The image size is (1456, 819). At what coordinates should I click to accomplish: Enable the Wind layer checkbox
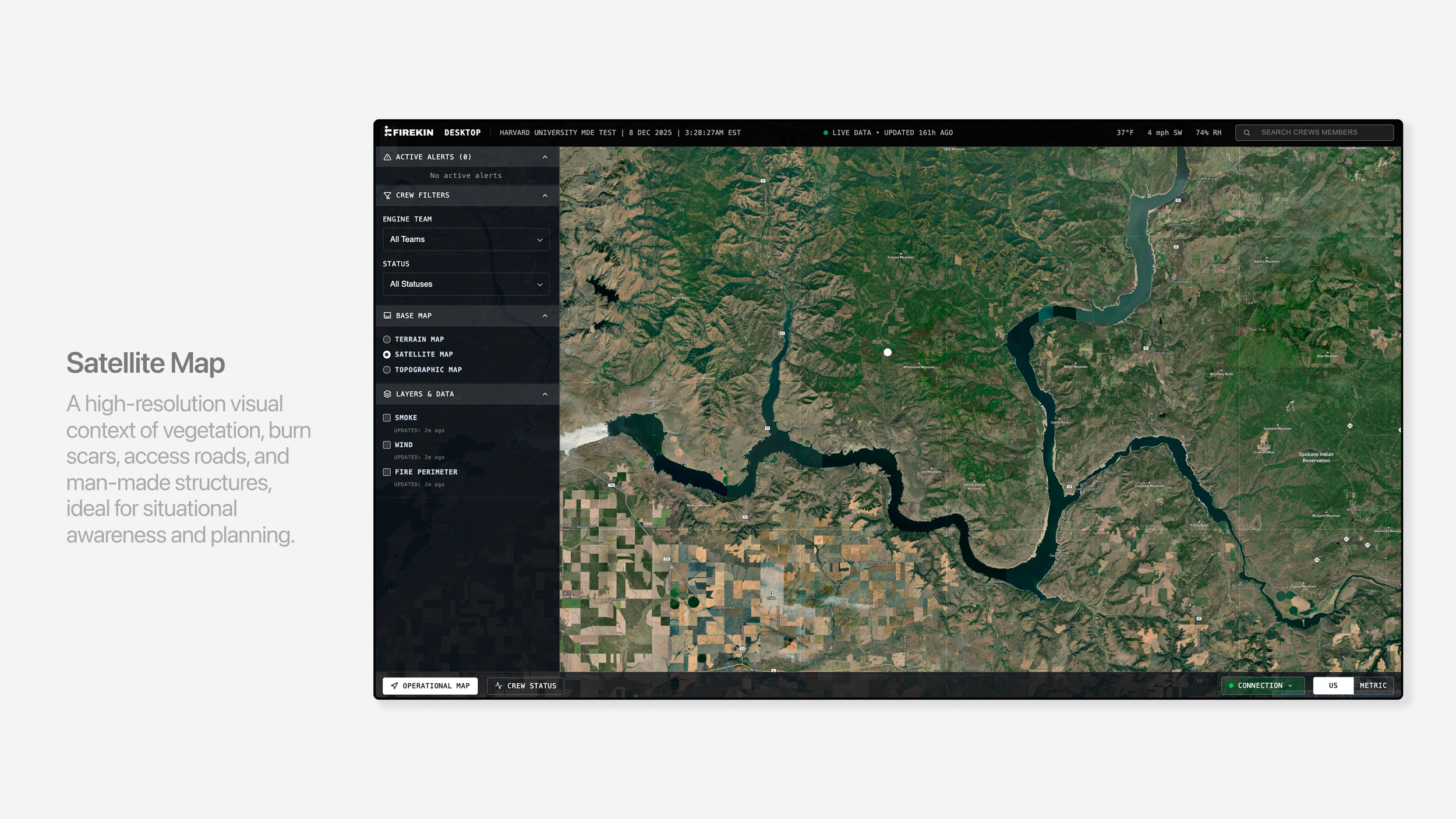click(387, 444)
